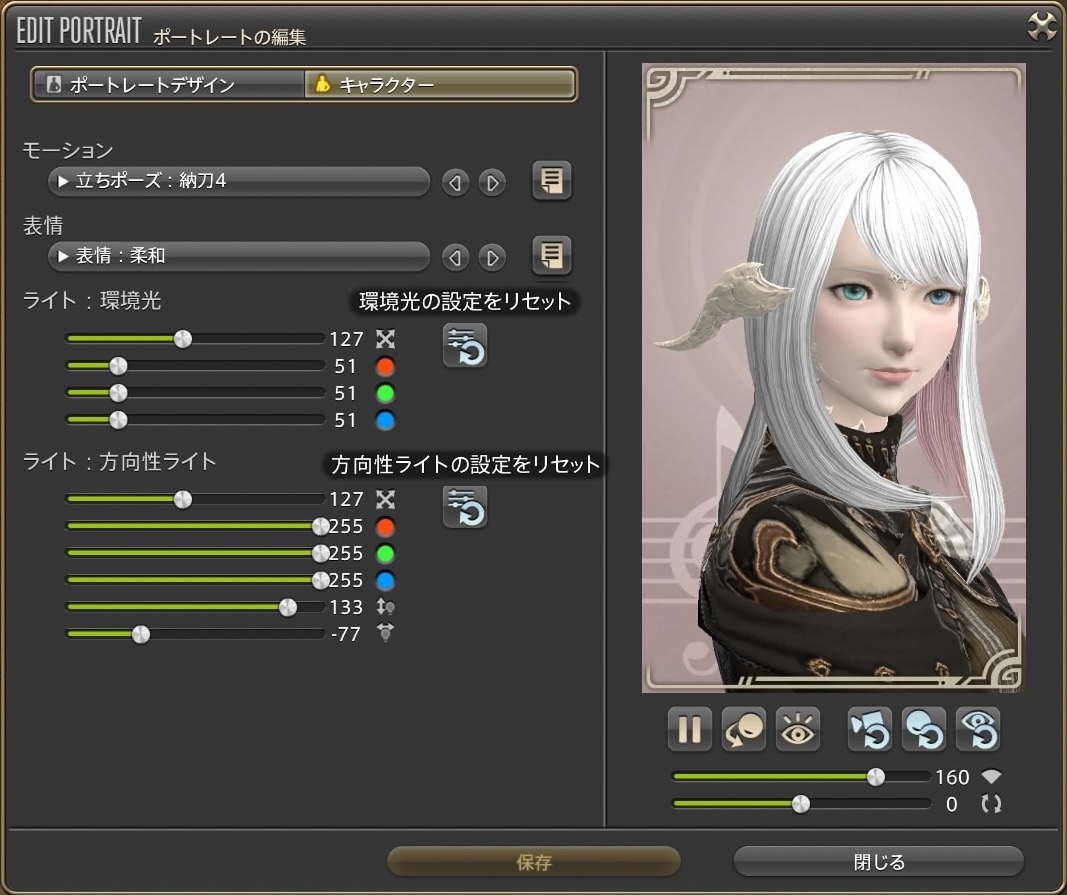
Task: Select previous expression with left arrow
Action: 455,258
